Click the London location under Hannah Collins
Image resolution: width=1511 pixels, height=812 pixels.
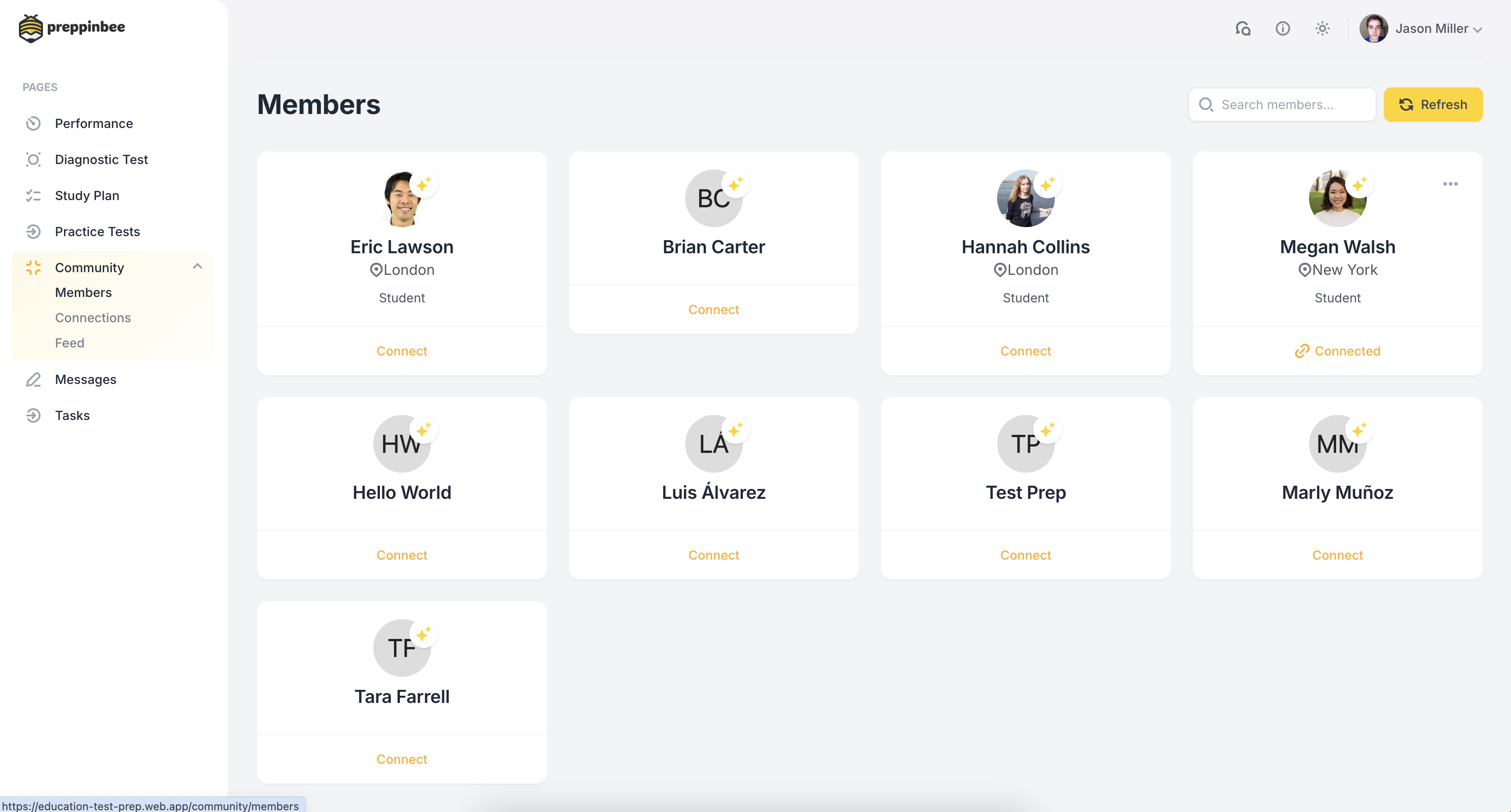(1026, 269)
